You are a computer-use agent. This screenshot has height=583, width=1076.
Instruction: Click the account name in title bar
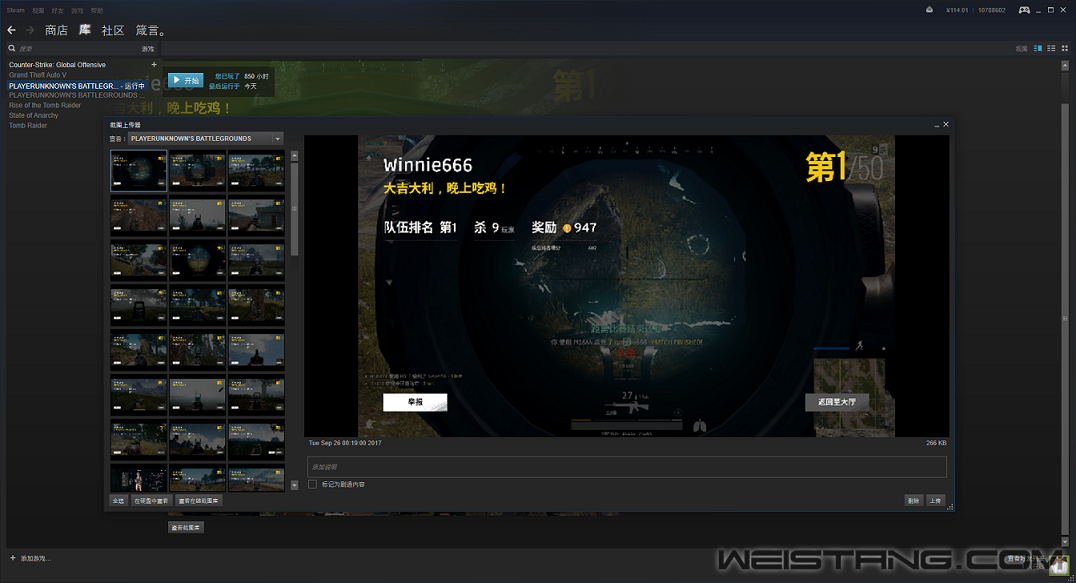point(992,10)
